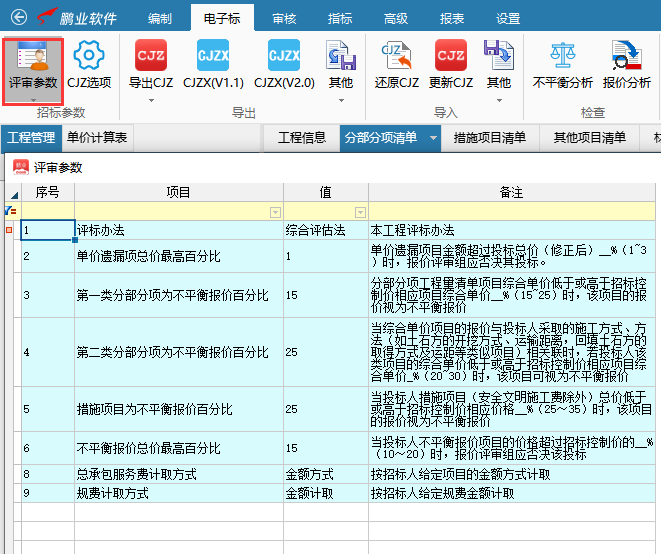Image resolution: width=661 pixels, height=554 pixels.
Task: Switch to 报表 ribbon tab
Action: pyautogui.click(x=452, y=18)
